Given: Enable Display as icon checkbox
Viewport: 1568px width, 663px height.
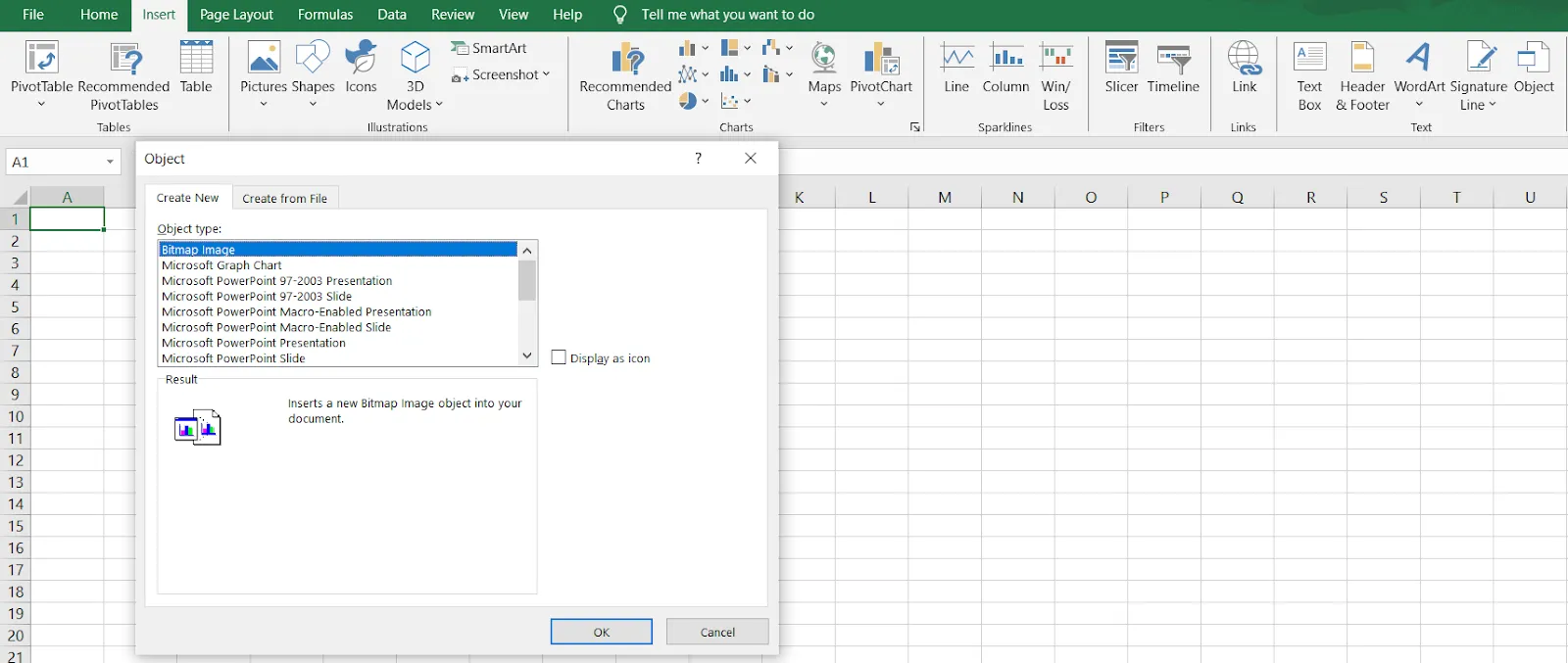Looking at the screenshot, I should [x=559, y=357].
